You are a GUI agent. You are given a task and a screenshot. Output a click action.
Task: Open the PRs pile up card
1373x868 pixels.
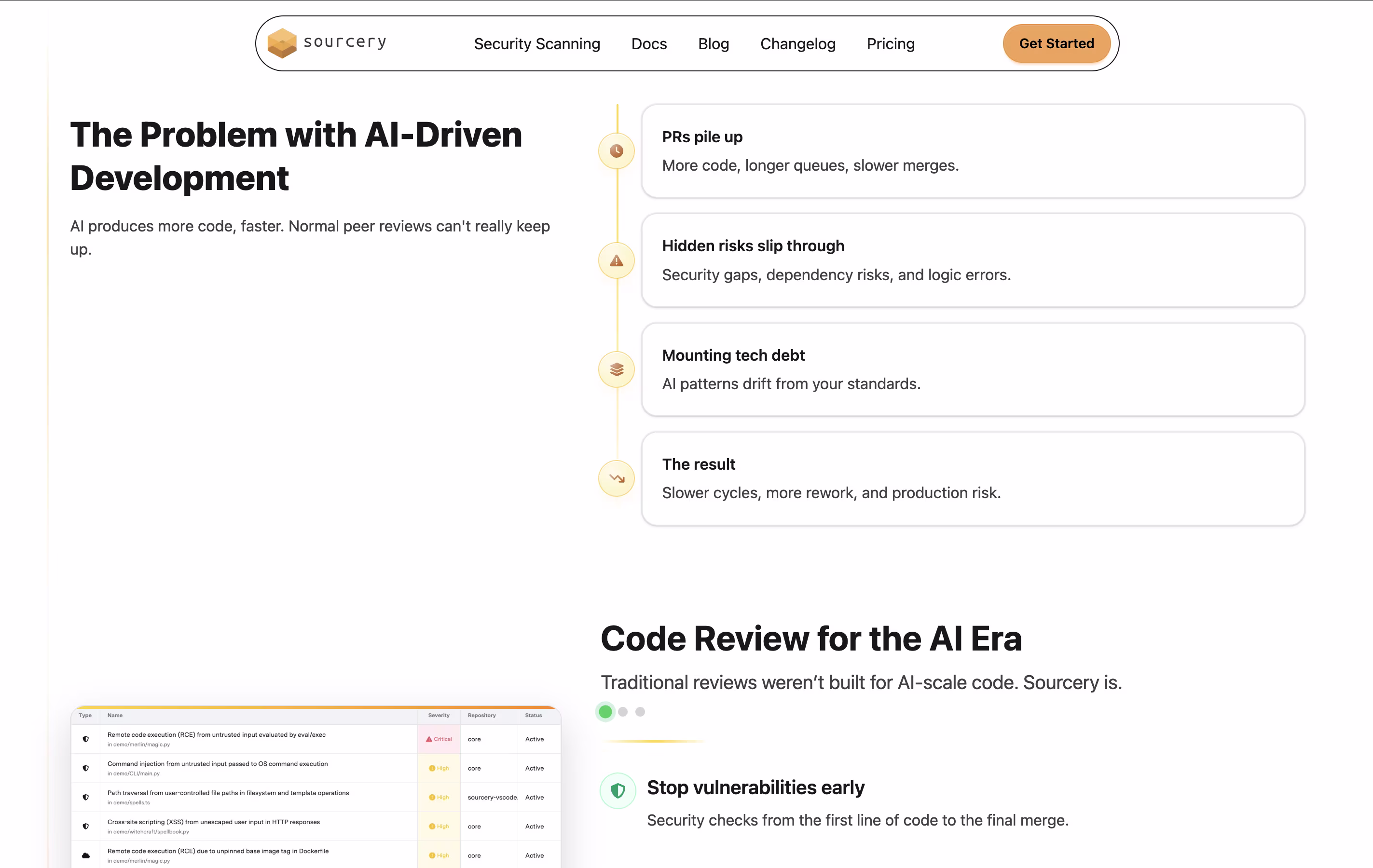(972, 151)
